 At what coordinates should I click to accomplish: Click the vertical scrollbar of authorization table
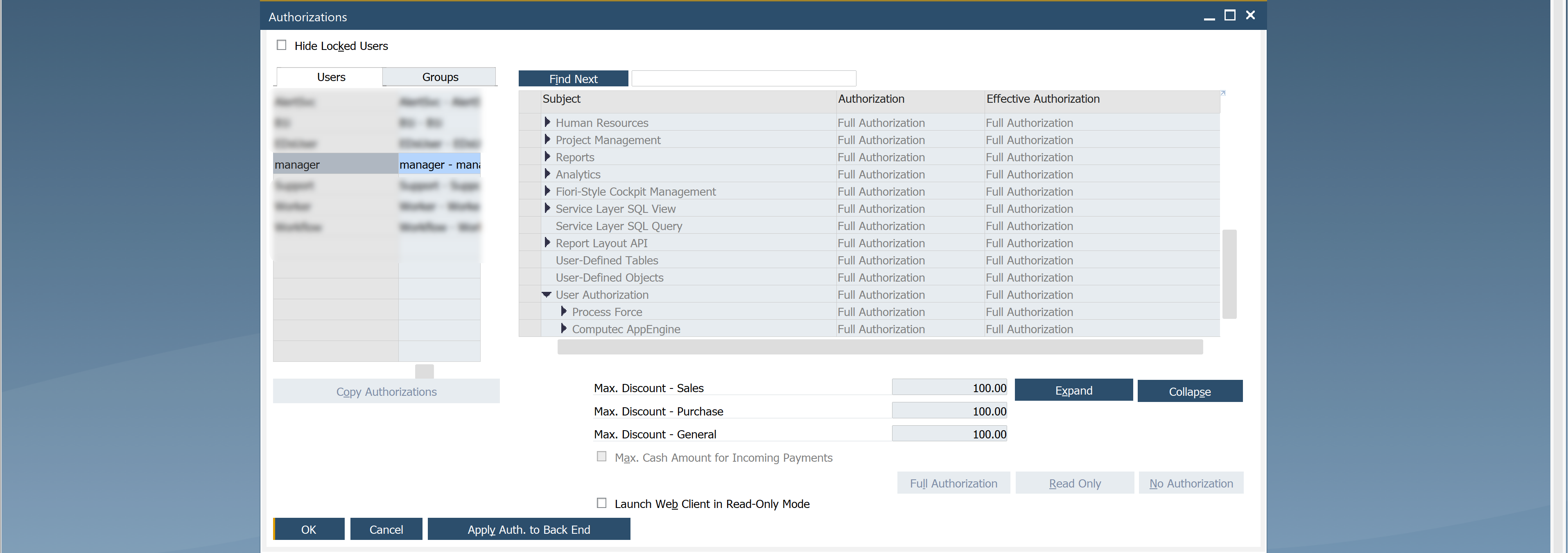pos(1229,274)
